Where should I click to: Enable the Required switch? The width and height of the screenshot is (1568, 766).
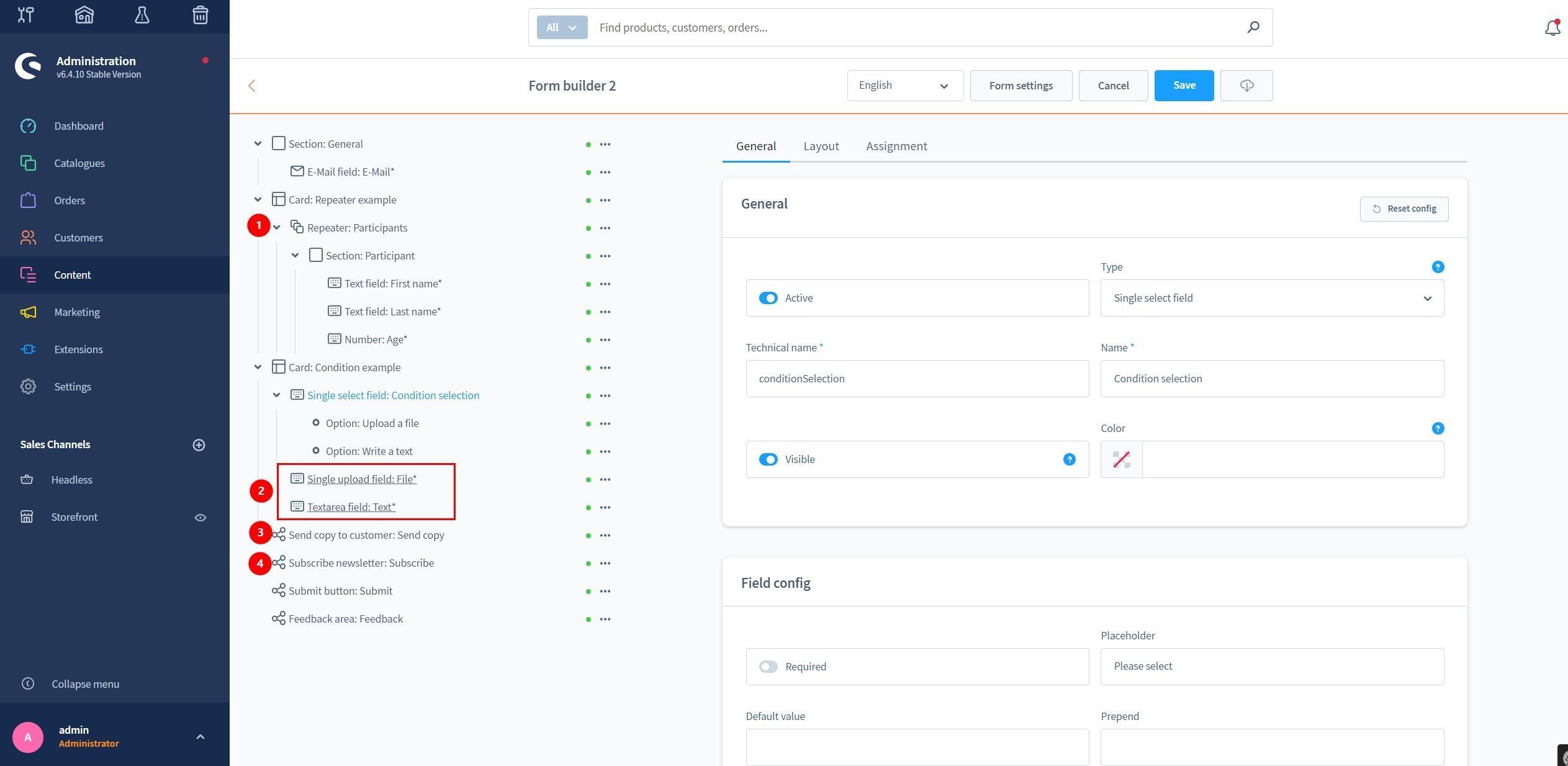tap(768, 667)
